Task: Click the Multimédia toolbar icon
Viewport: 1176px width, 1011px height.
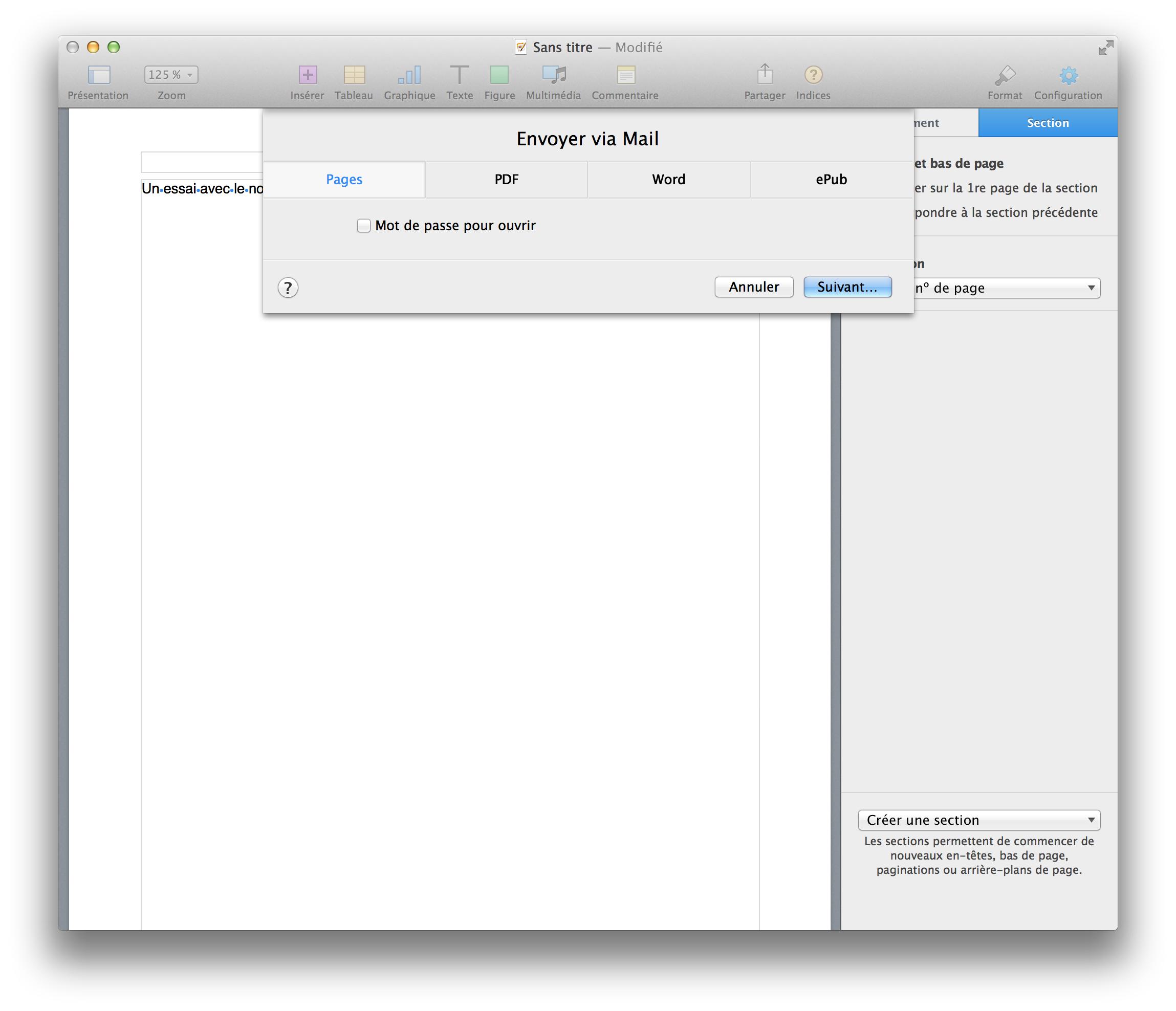Action: pos(553,75)
